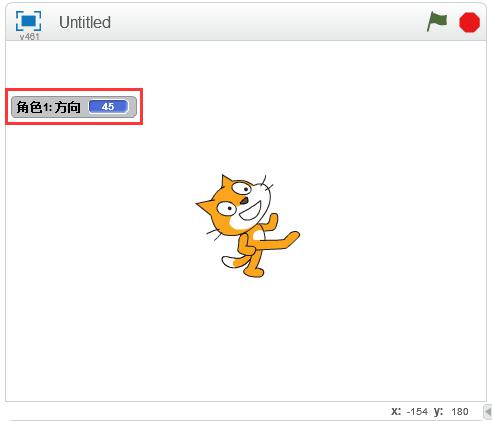Click the cat sprite's raised arm
Image resolution: width=492 pixels, height=421 pixels.
[x=270, y=222]
